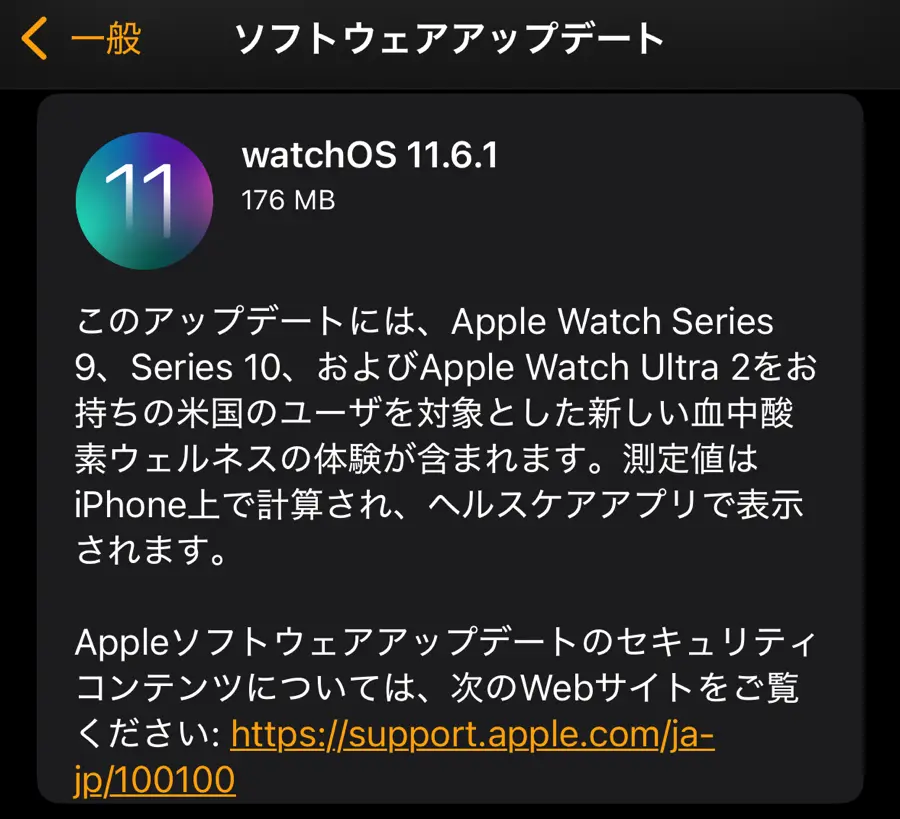Viewport: 900px width, 819px height.
Task: Tap the 'Apple Watch Series' text
Action: tap(612, 321)
